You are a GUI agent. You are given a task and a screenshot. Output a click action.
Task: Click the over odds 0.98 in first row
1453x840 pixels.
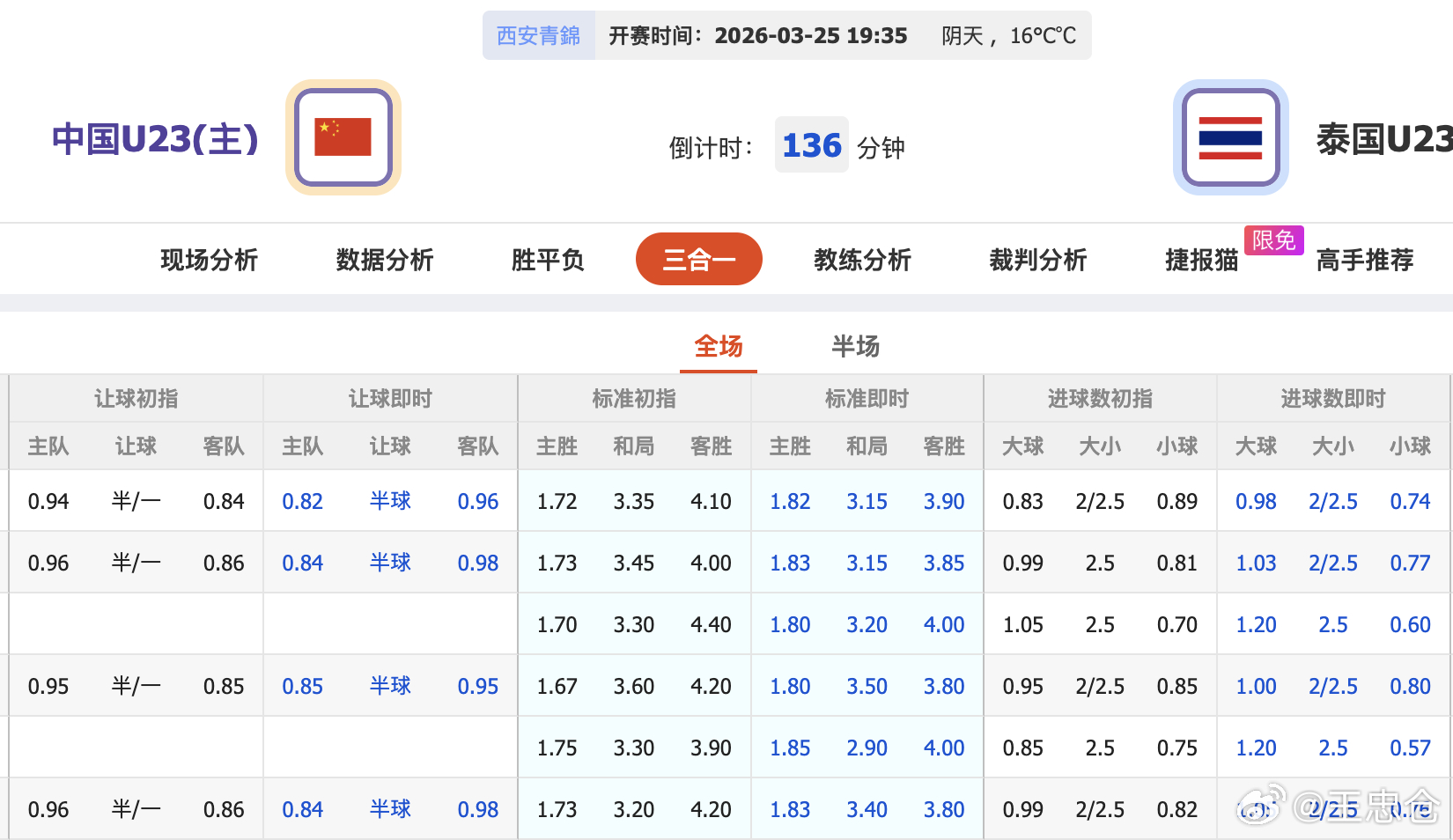click(1256, 501)
